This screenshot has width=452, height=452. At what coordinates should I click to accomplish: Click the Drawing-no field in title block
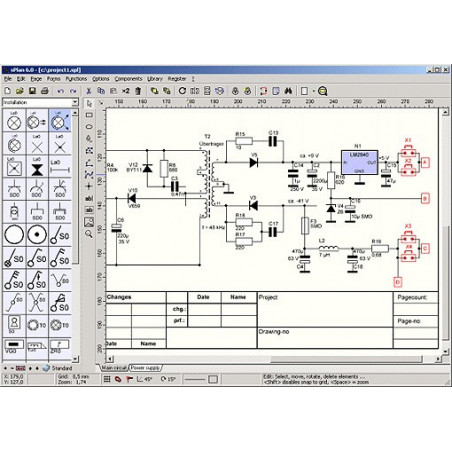[325, 338]
